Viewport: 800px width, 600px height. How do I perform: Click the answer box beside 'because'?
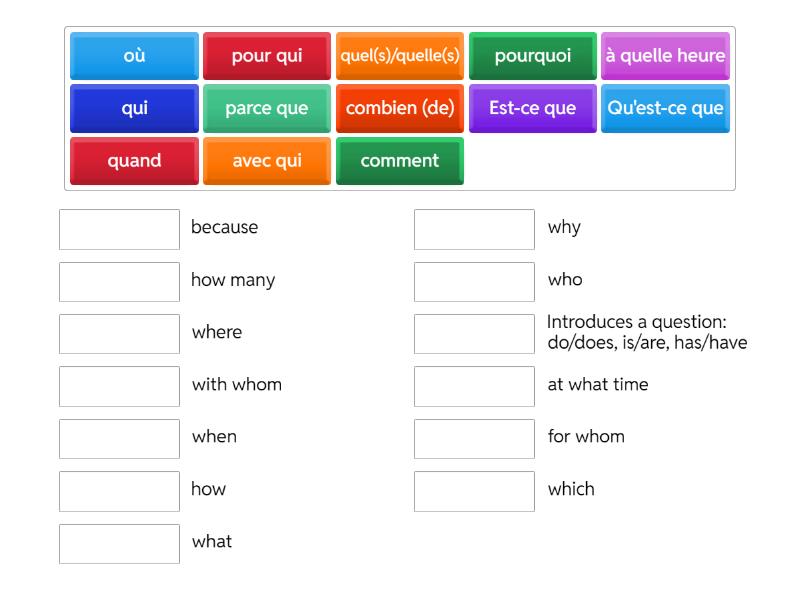click(119, 229)
